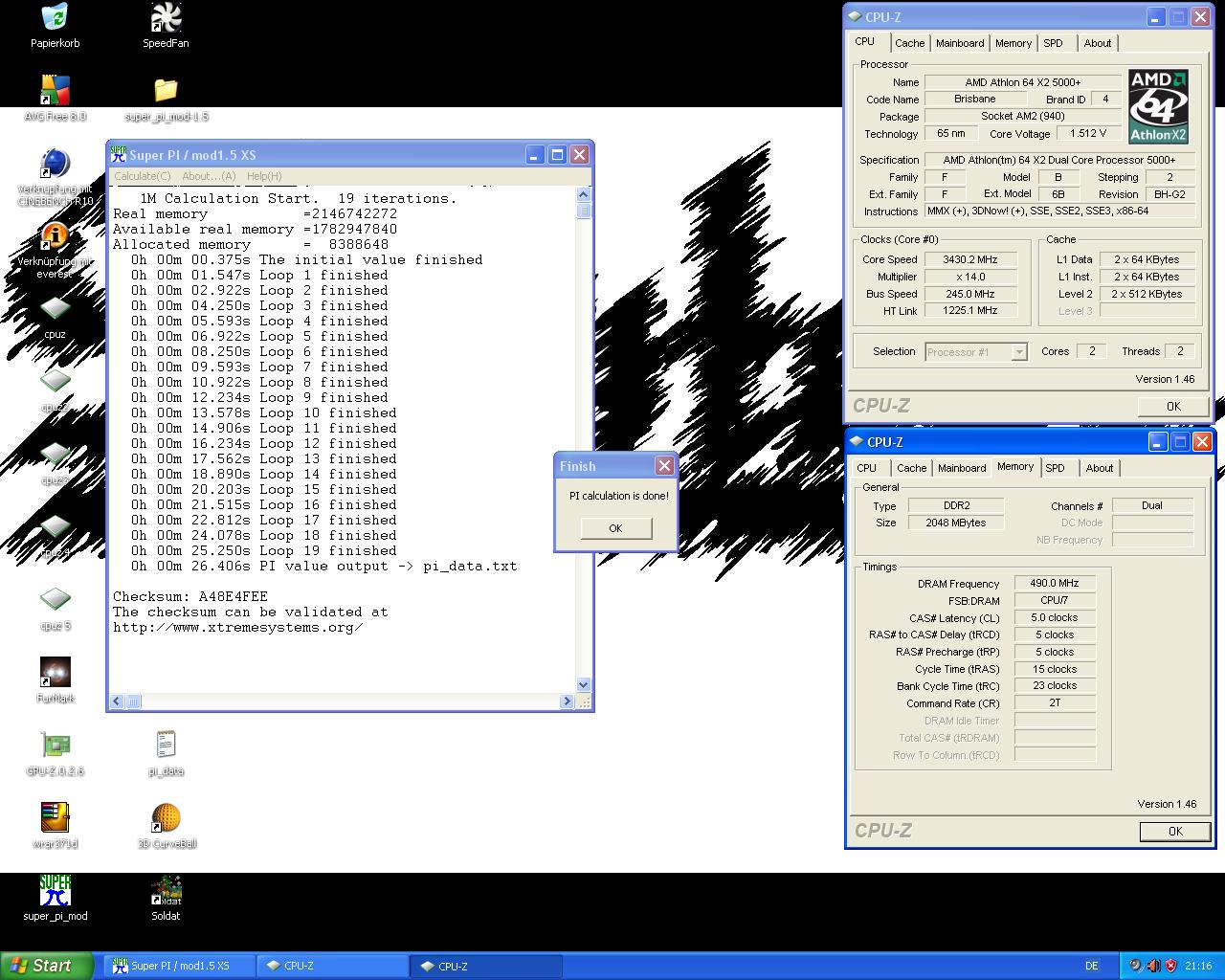Click the DRAM Frequency 490.0 MHz value
This screenshot has height=980, width=1225.
pyautogui.click(x=1055, y=583)
